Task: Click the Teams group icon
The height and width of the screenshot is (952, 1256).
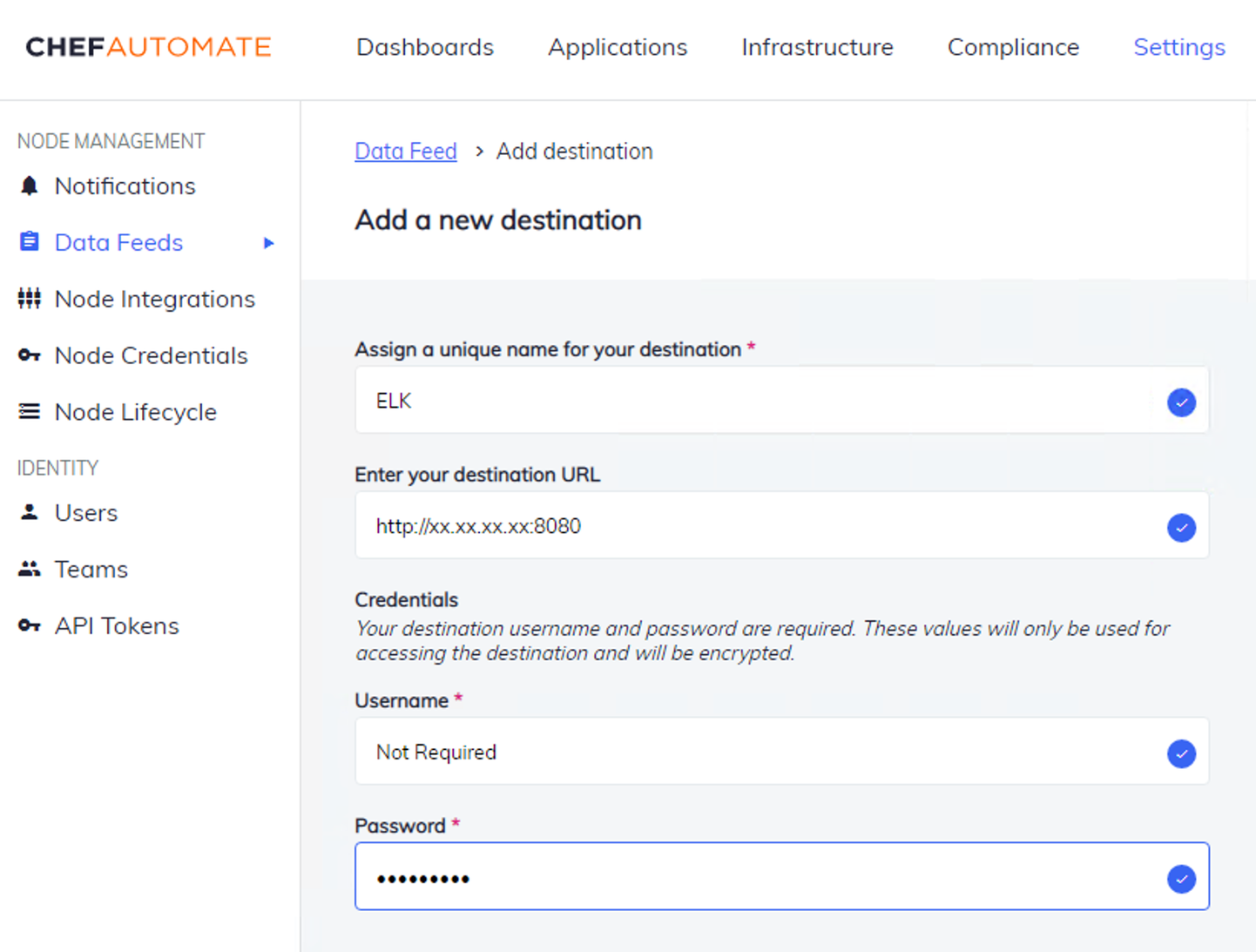Action: (30, 569)
